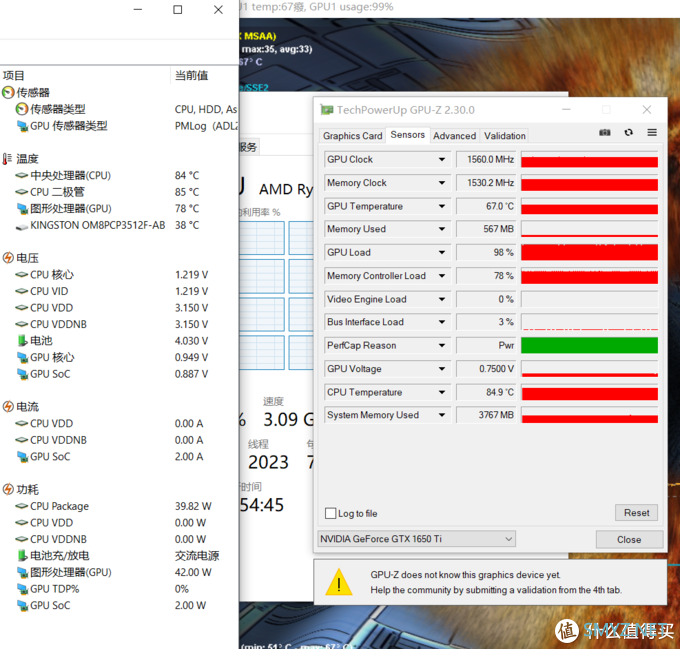Click the 42.00 W GPU power value
Screen dimensions: 680x649
click(193, 573)
